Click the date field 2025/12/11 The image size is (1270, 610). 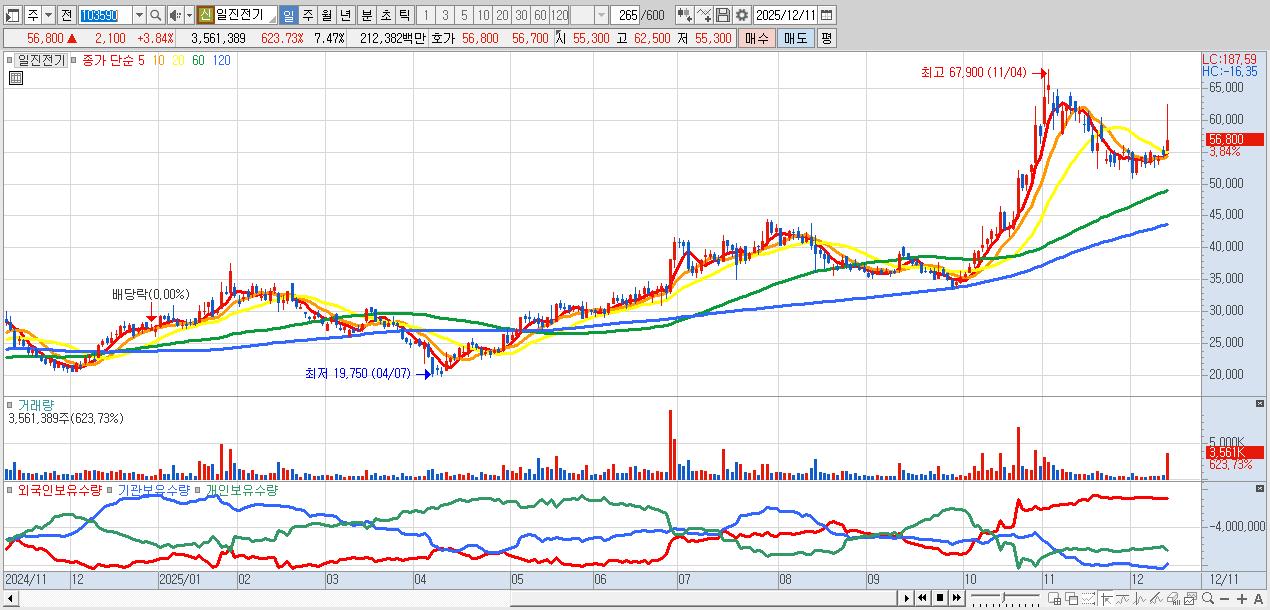point(785,15)
